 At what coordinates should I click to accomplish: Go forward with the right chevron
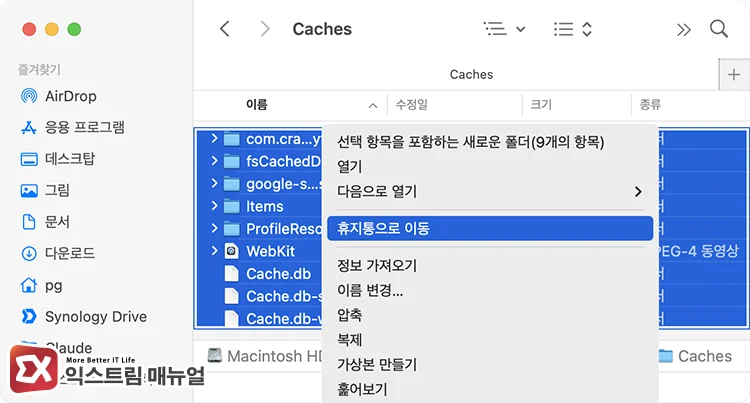(x=265, y=29)
